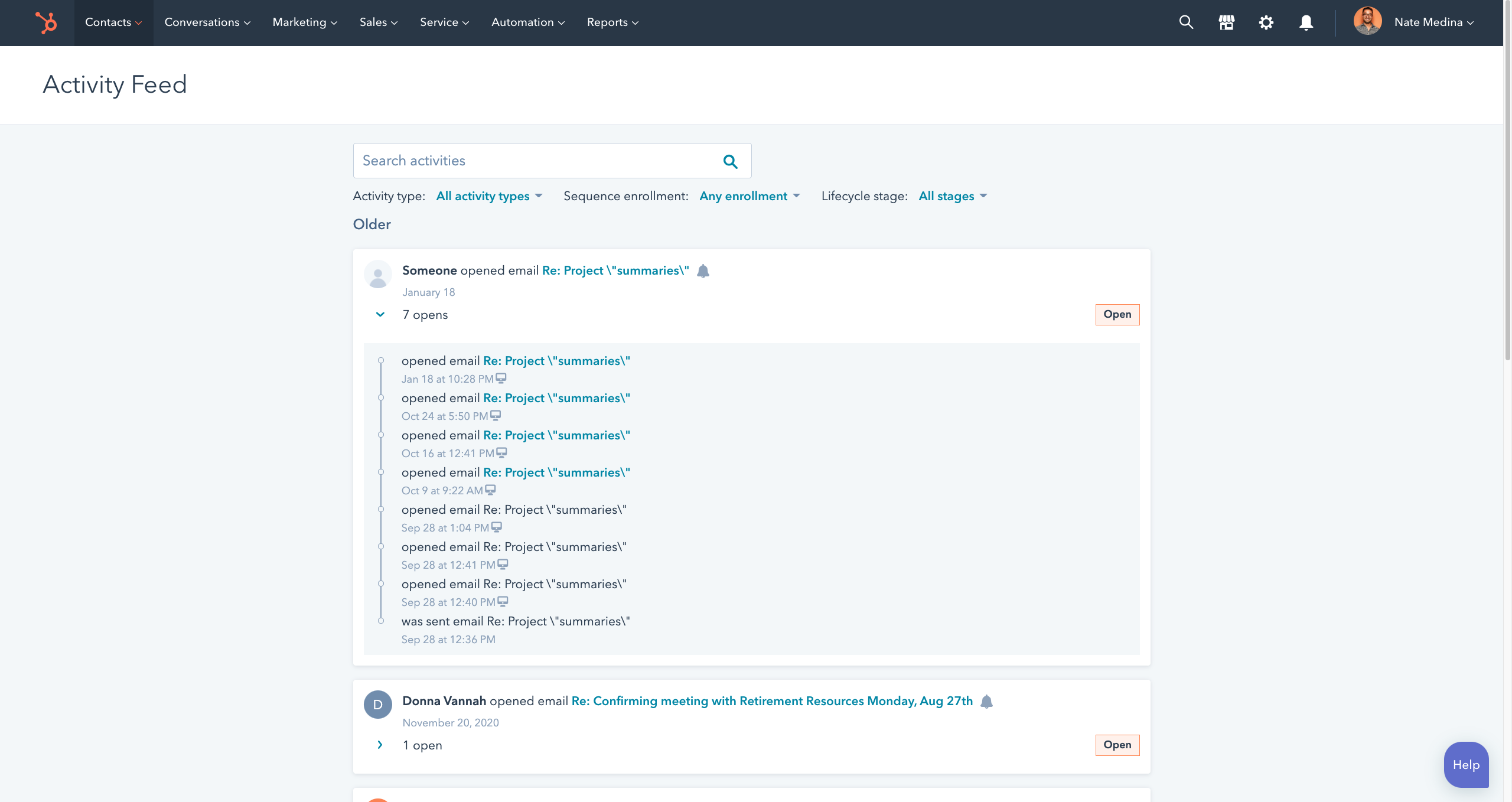Open notifications bell in top navigation
The height and width of the screenshot is (802, 1512).
(x=1306, y=22)
